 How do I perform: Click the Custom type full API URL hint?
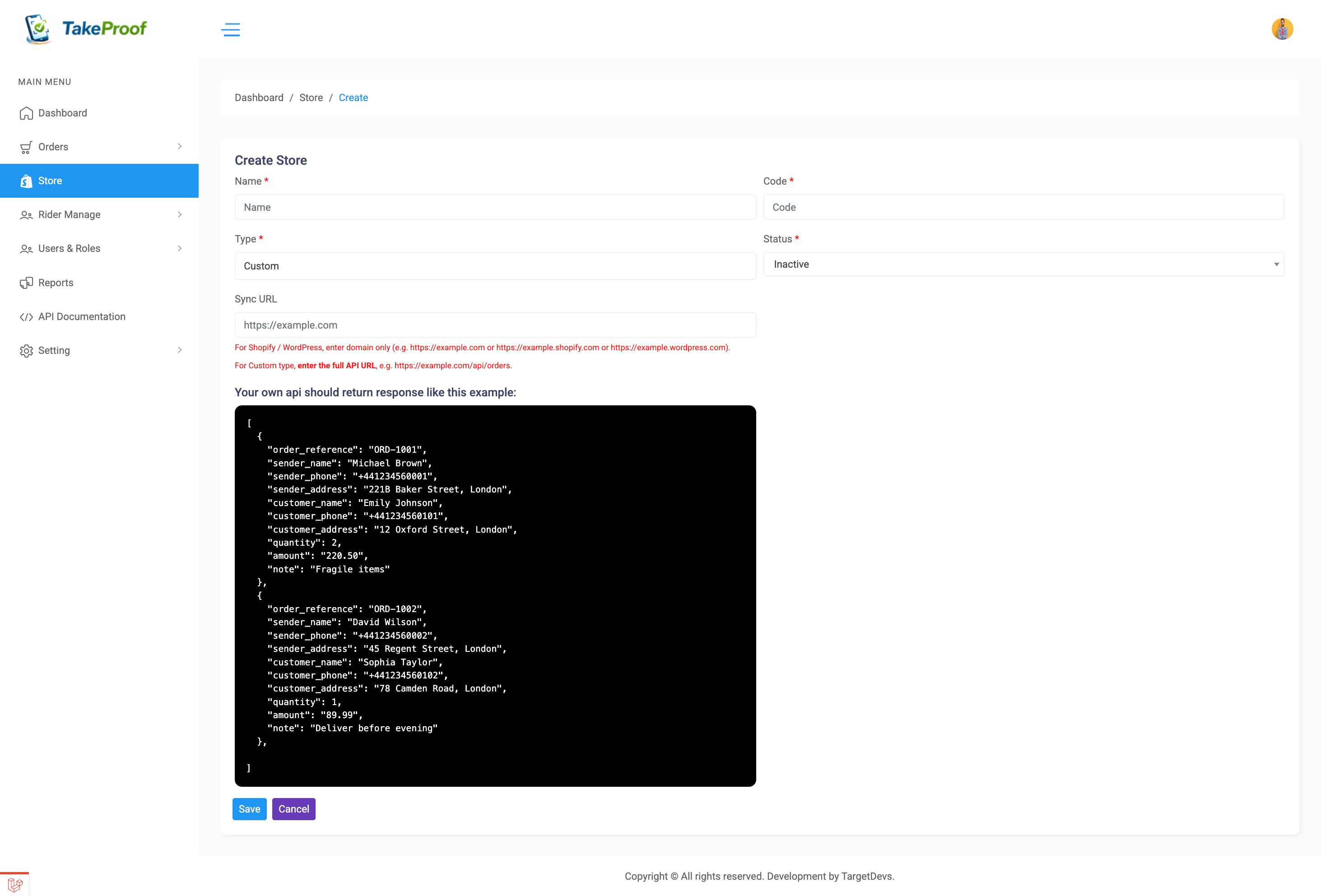[x=373, y=366]
